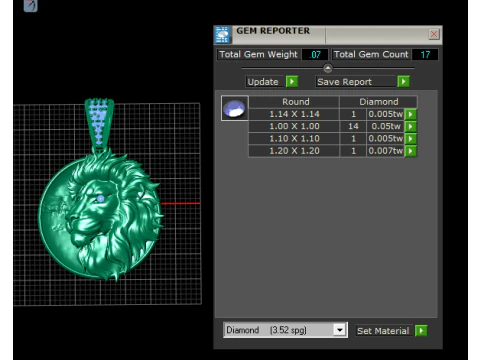
Task: Click the green Save Report arrow
Action: click(x=403, y=81)
